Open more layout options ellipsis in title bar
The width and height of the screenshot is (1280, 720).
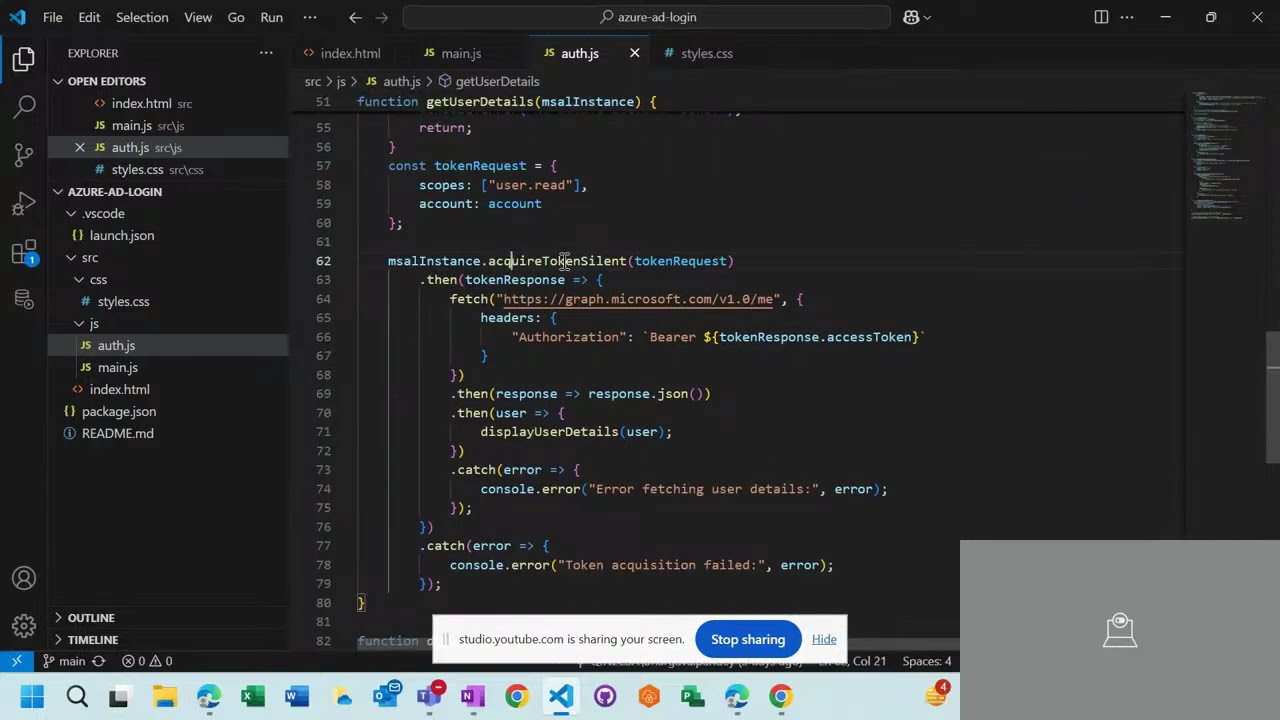[1127, 17]
